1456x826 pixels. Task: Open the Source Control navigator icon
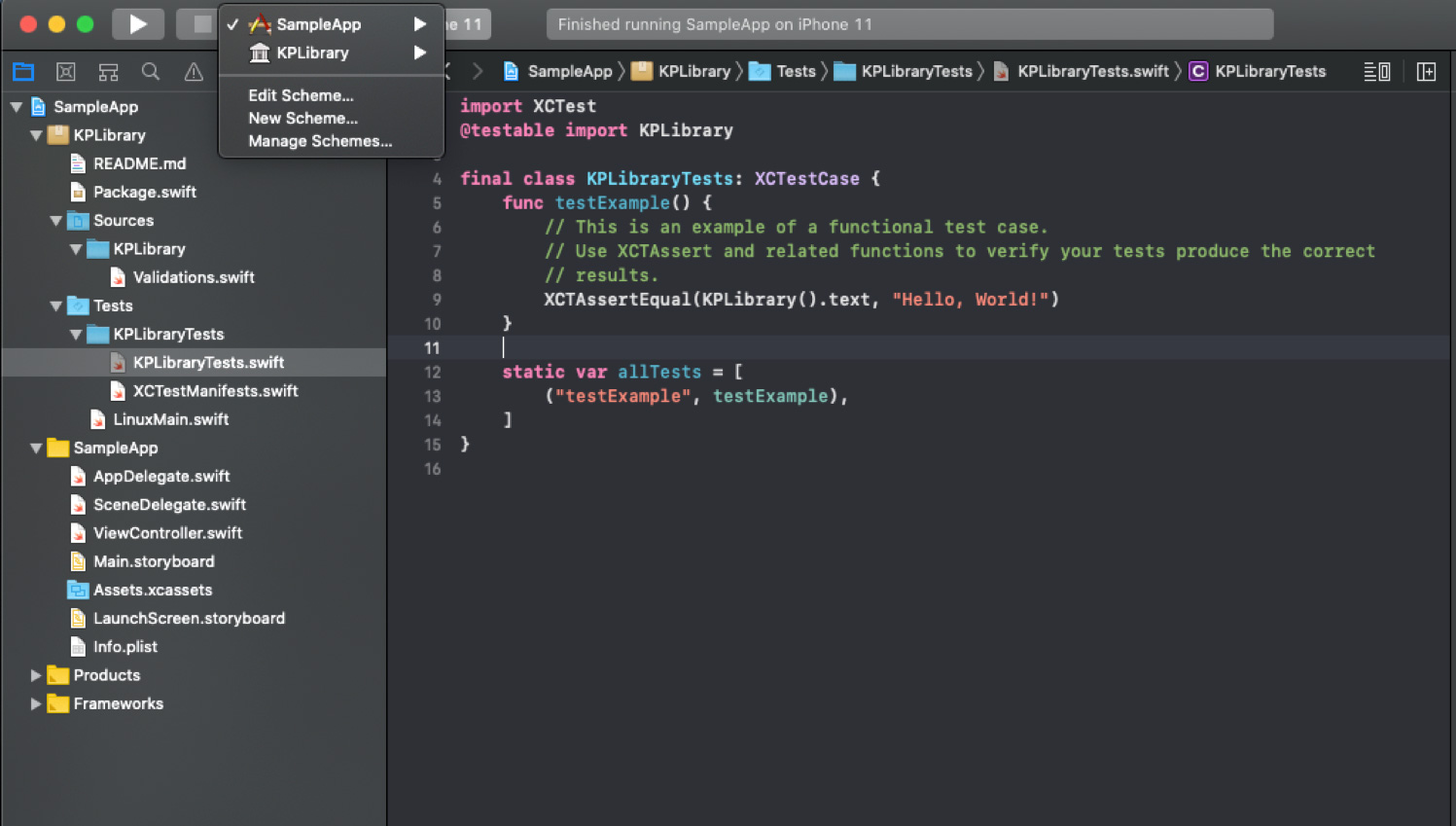tap(66, 71)
